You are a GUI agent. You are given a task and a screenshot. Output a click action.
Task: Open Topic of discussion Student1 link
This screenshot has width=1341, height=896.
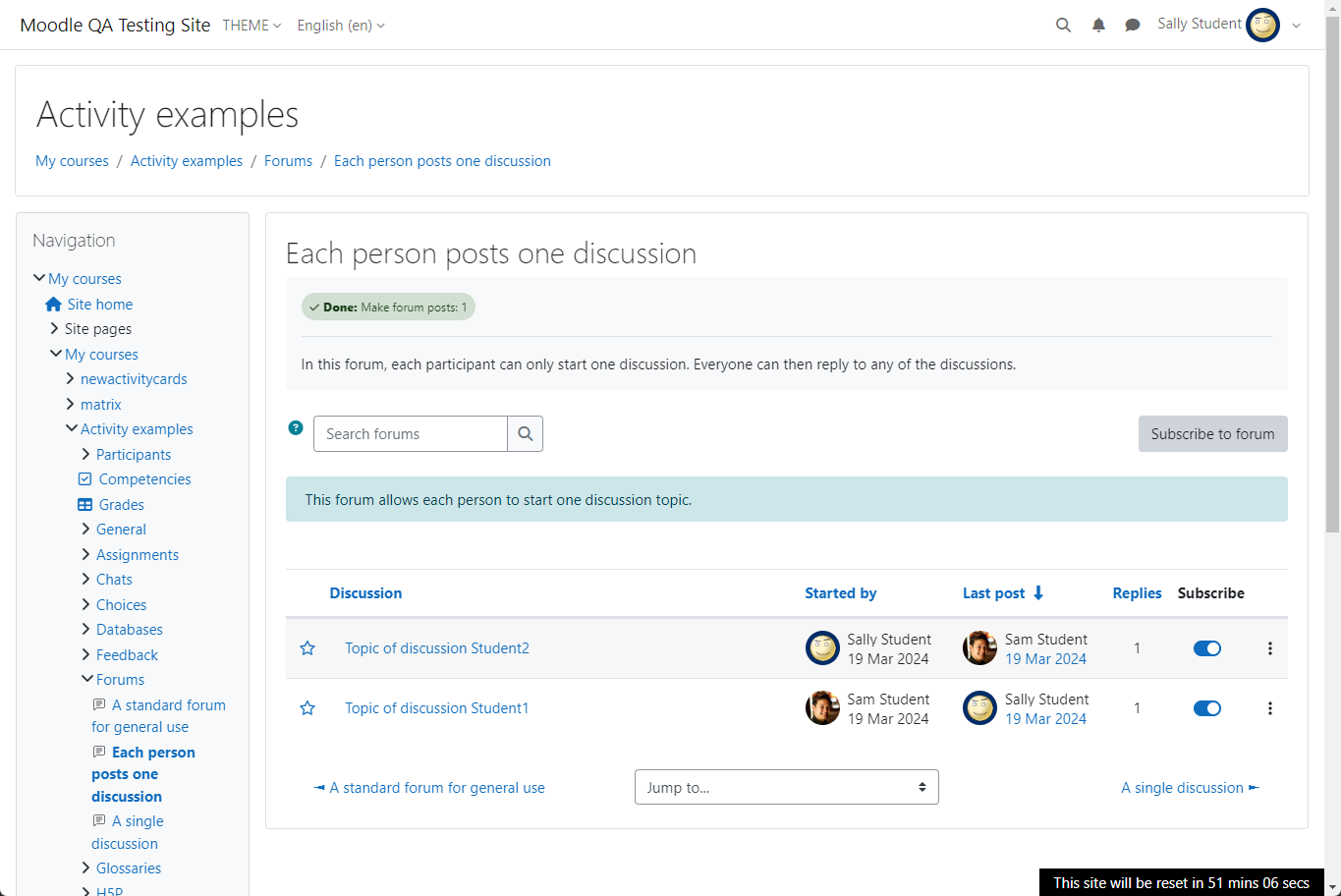click(437, 708)
